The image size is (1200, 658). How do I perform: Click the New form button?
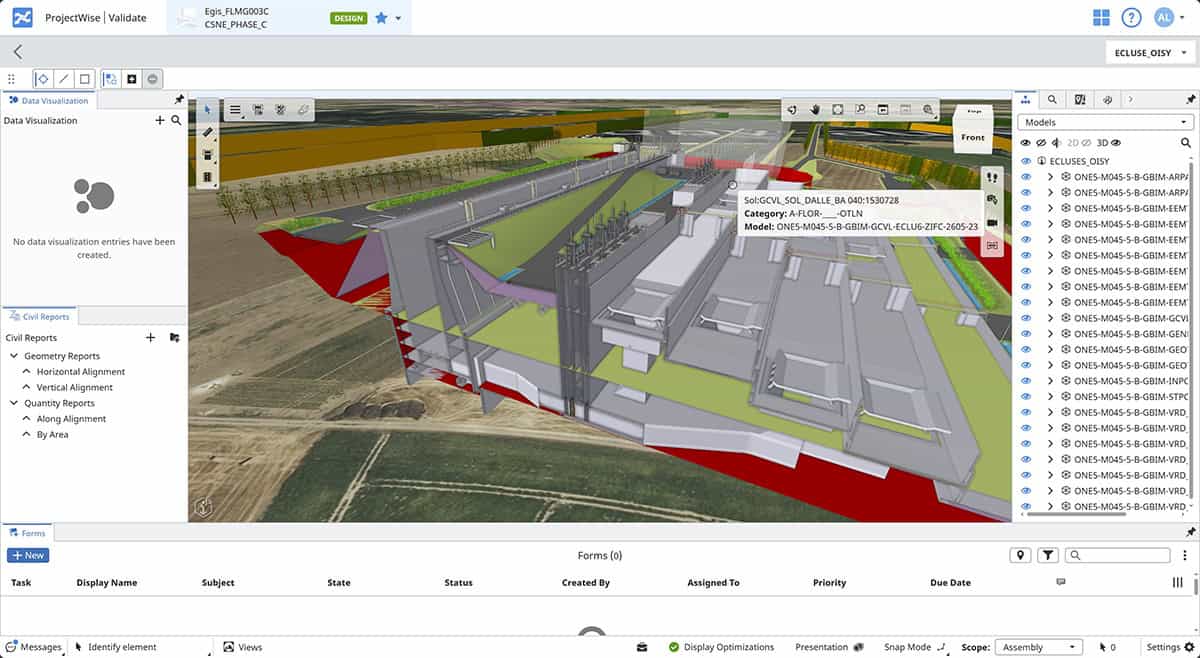coord(28,555)
